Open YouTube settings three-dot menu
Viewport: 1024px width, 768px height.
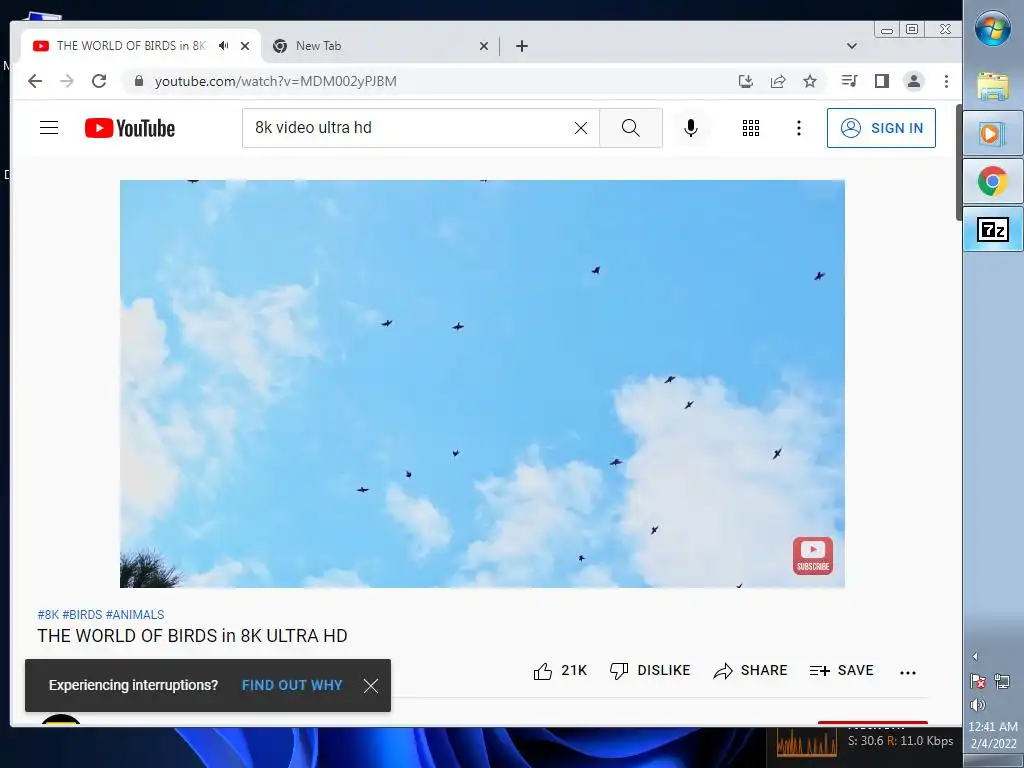(799, 128)
